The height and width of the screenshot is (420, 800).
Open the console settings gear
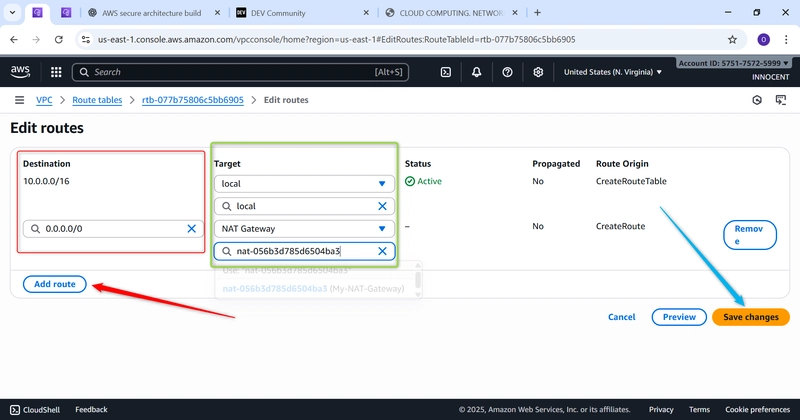point(538,72)
